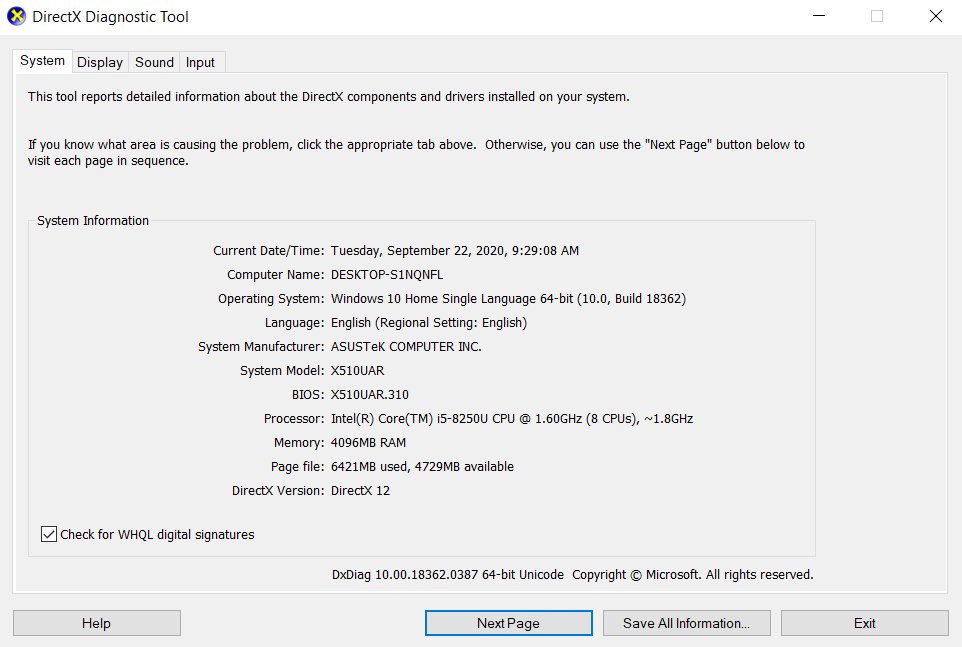Exit the diagnostic tool via Exit button

click(x=864, y=623)
